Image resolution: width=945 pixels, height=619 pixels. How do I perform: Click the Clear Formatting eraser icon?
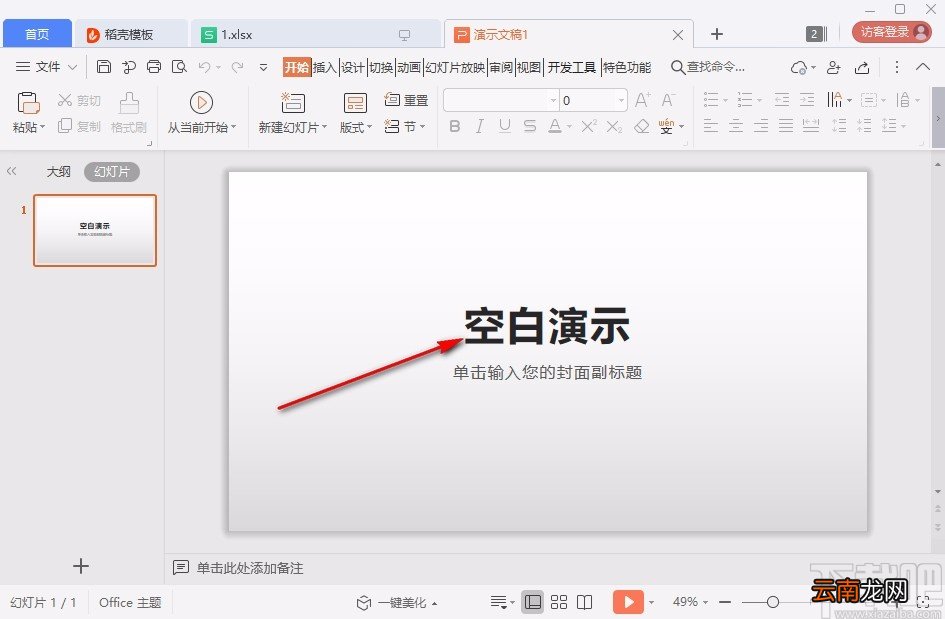[x=642, y=126]
